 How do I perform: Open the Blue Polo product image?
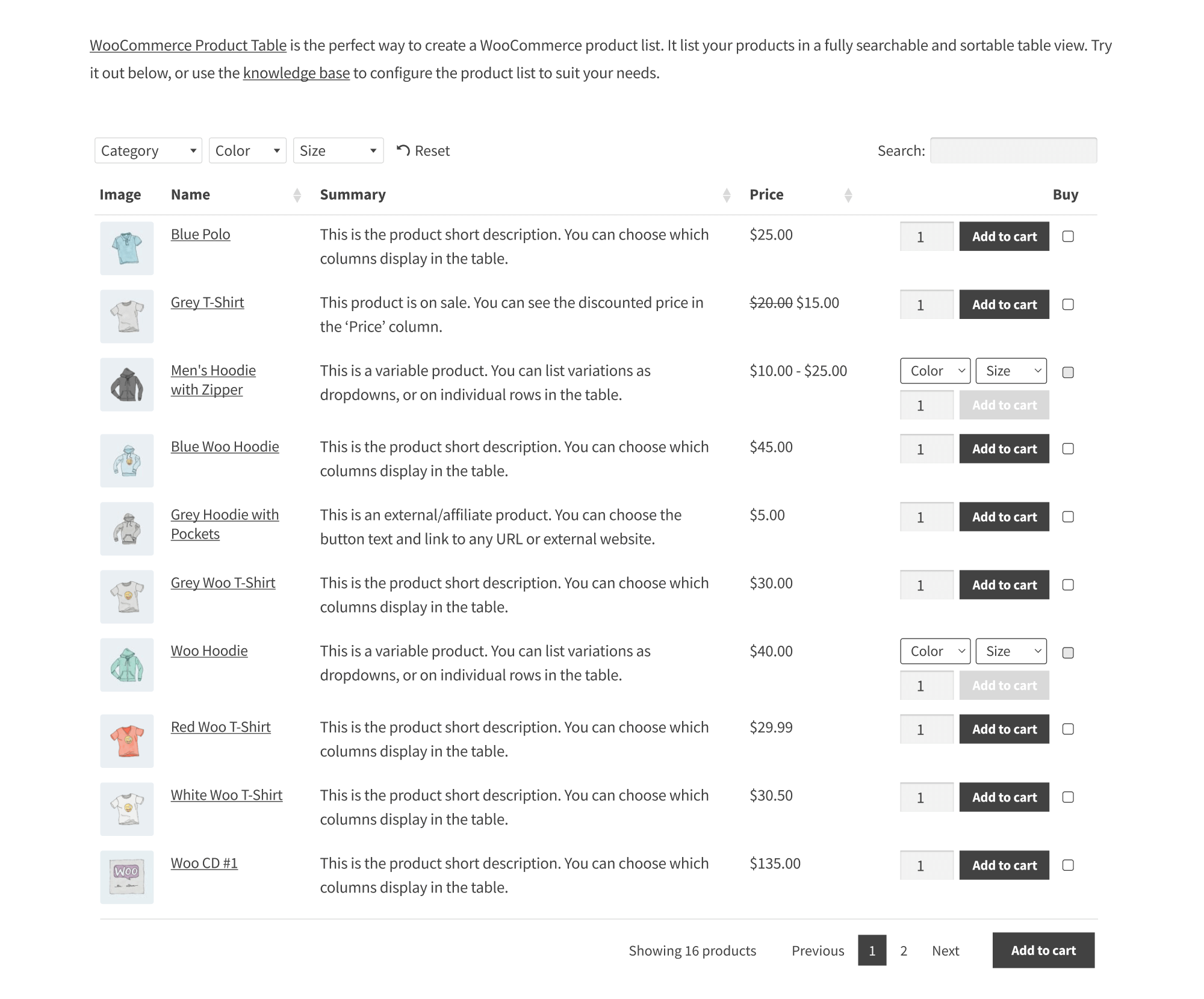[x=127, y=249]
